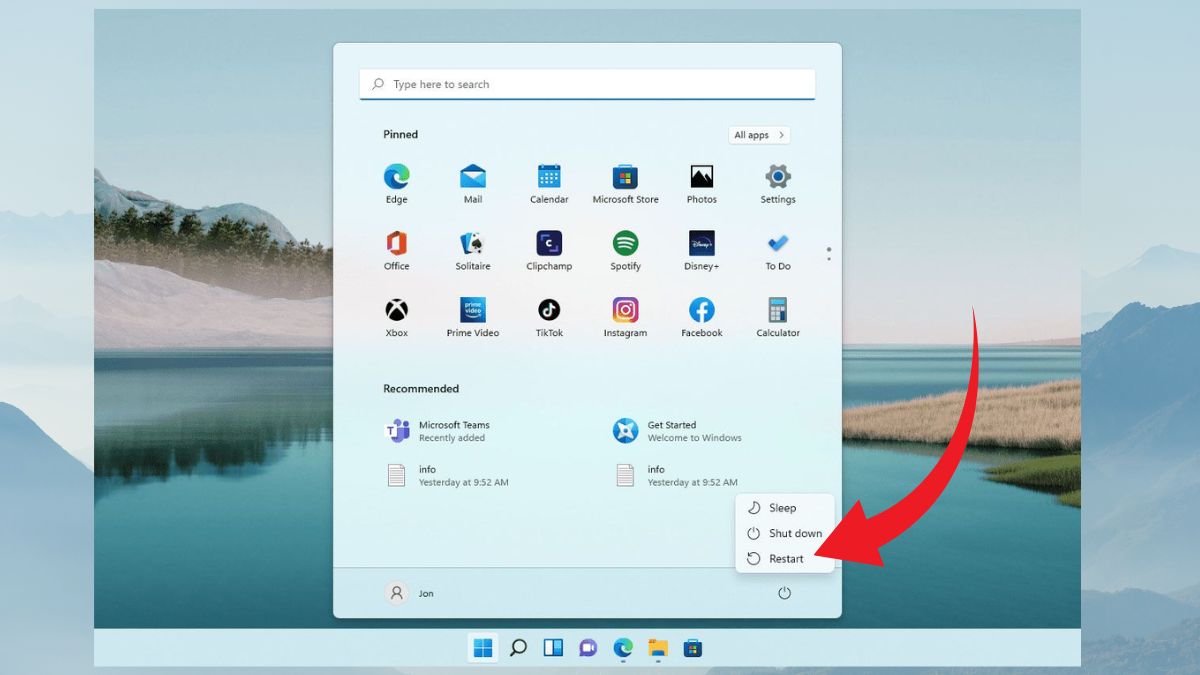1200x675 pixels.
Task: Launch the Office app
Action: pyautogui.click(x=396, y=251)
